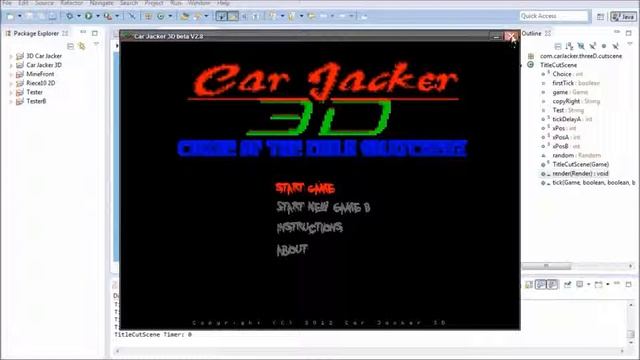Viewport: 640px width, 360px height.
Task: Select the firstTick : boolean field
Action: (576, 83)
